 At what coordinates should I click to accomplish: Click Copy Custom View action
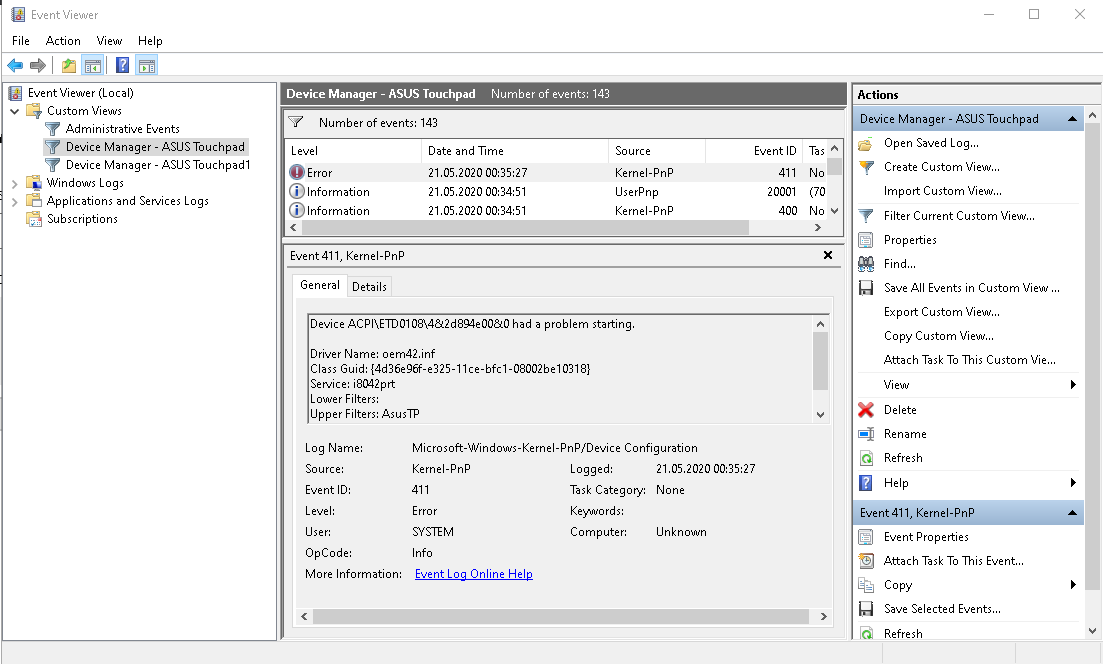[x=938, y=336]
